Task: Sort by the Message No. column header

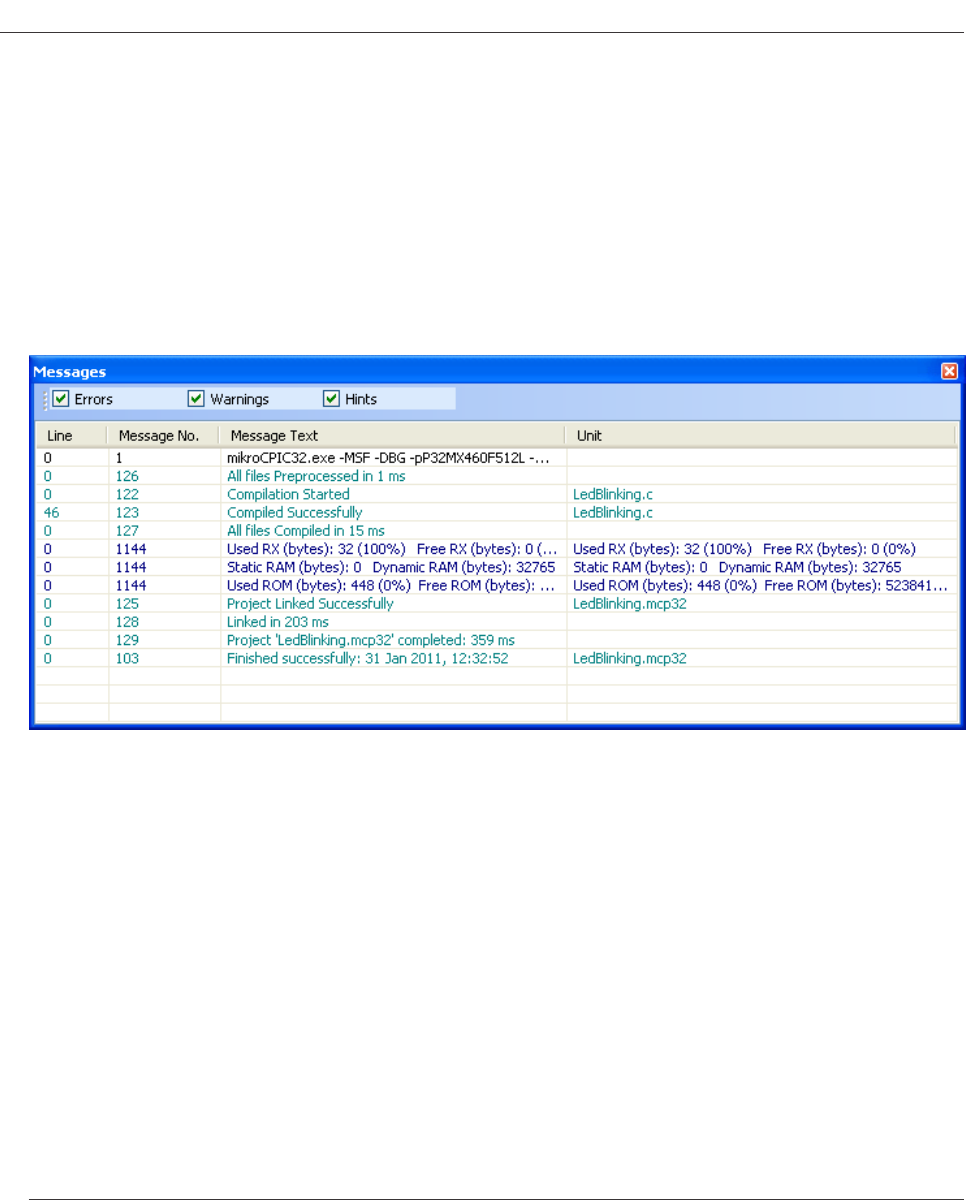Action: (x=163, y=436)
